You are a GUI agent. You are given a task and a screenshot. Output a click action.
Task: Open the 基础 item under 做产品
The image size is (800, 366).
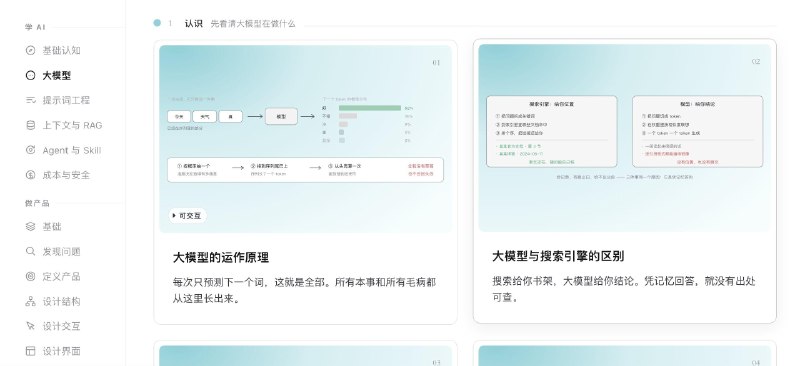pos(52,226)
